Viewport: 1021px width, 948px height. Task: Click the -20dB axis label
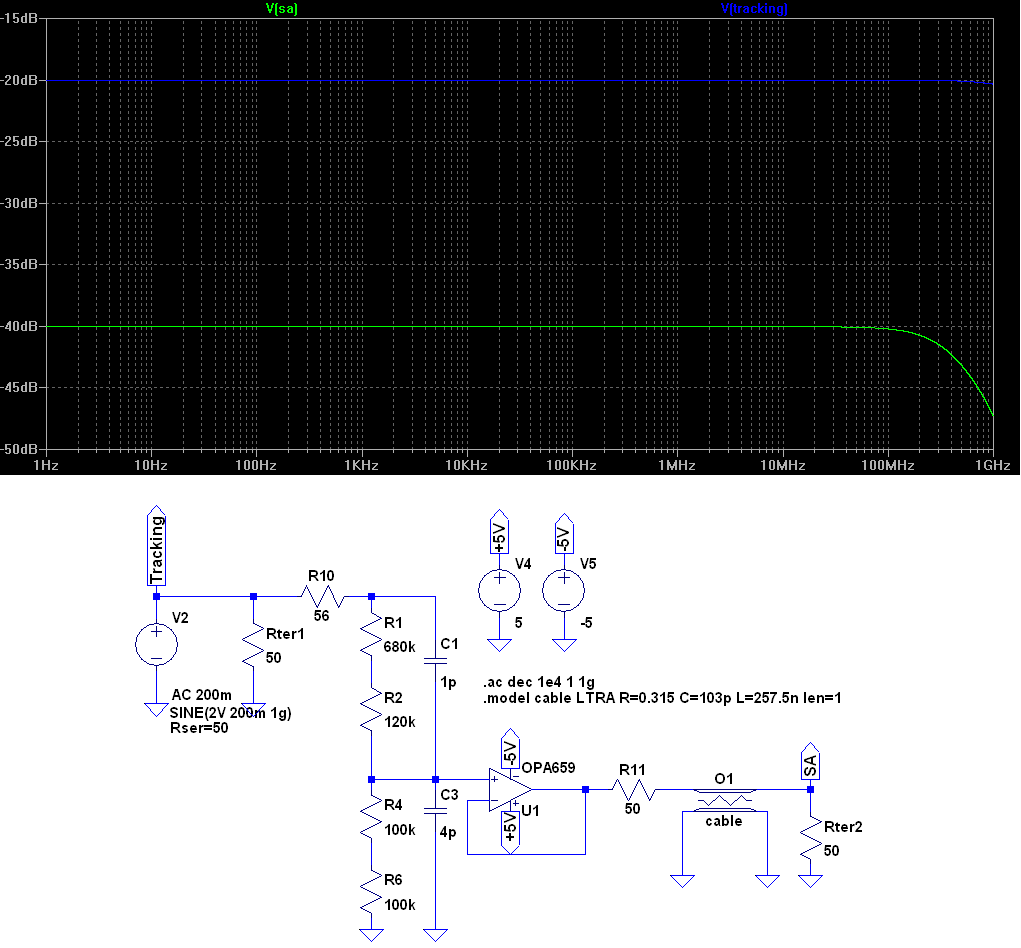20,81
